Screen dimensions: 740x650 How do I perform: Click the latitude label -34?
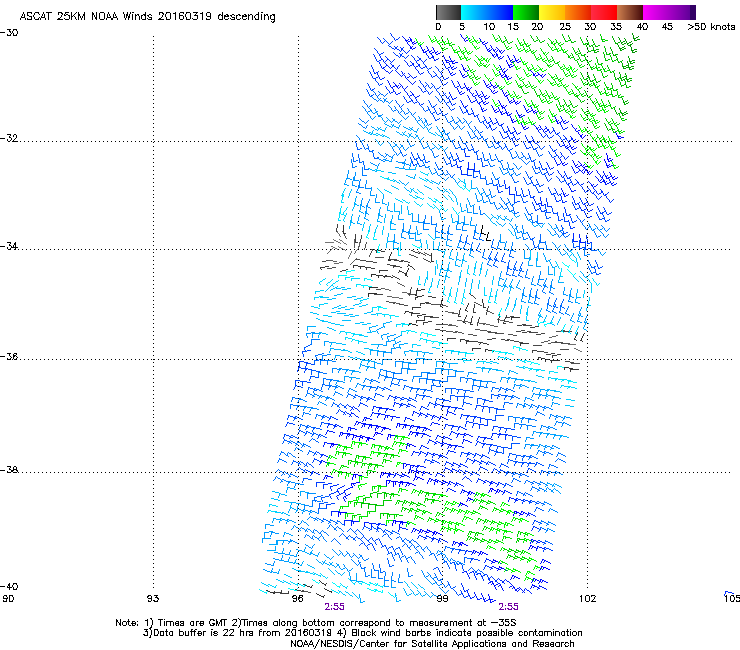(9, 246)
